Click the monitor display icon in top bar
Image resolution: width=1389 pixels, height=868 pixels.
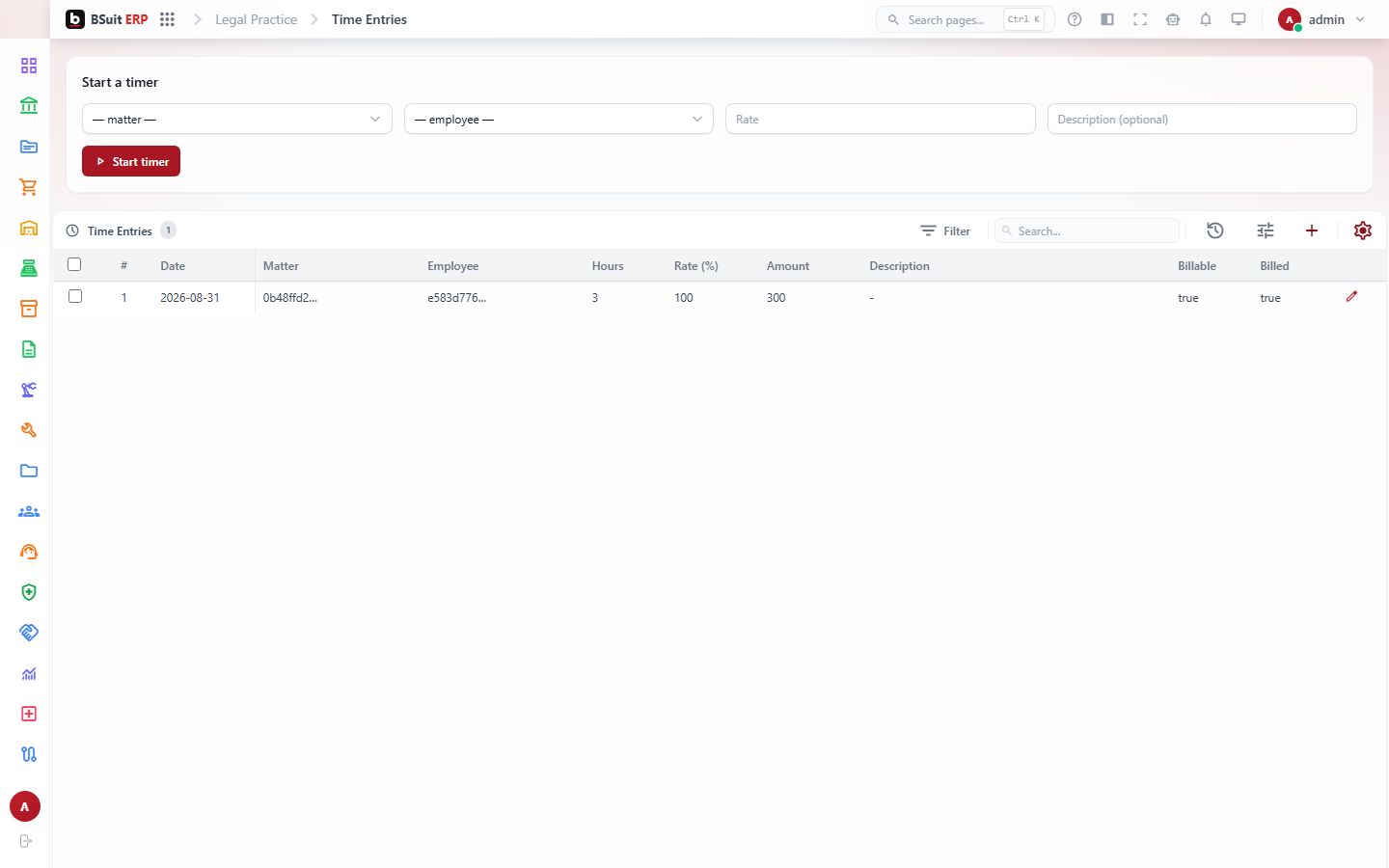click(x=1239, y=19)
